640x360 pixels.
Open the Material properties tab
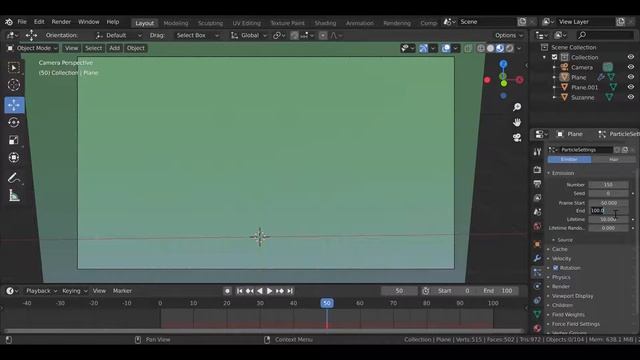(537, 328)
